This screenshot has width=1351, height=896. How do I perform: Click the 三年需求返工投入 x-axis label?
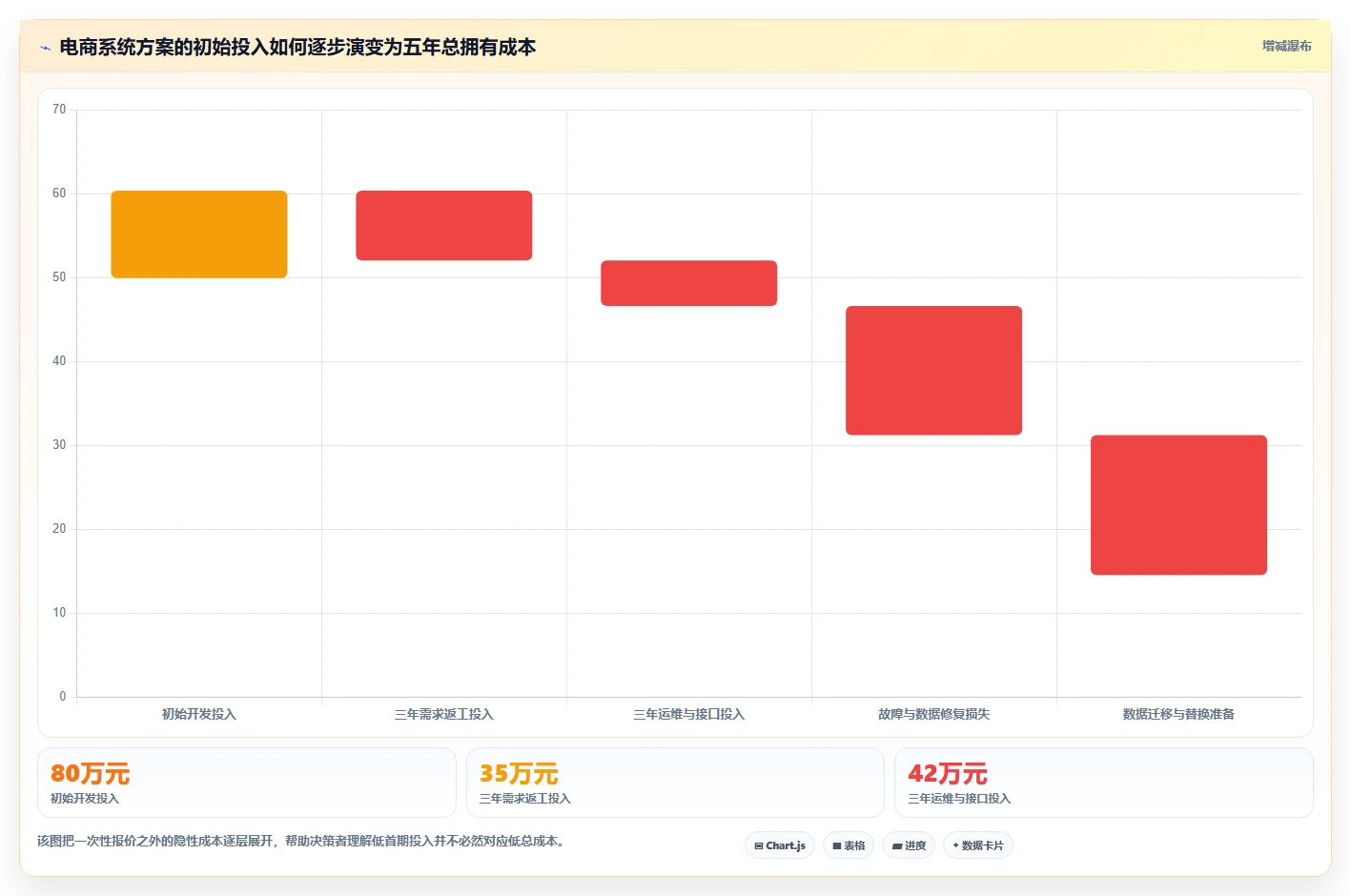click(x=444, y=714)
